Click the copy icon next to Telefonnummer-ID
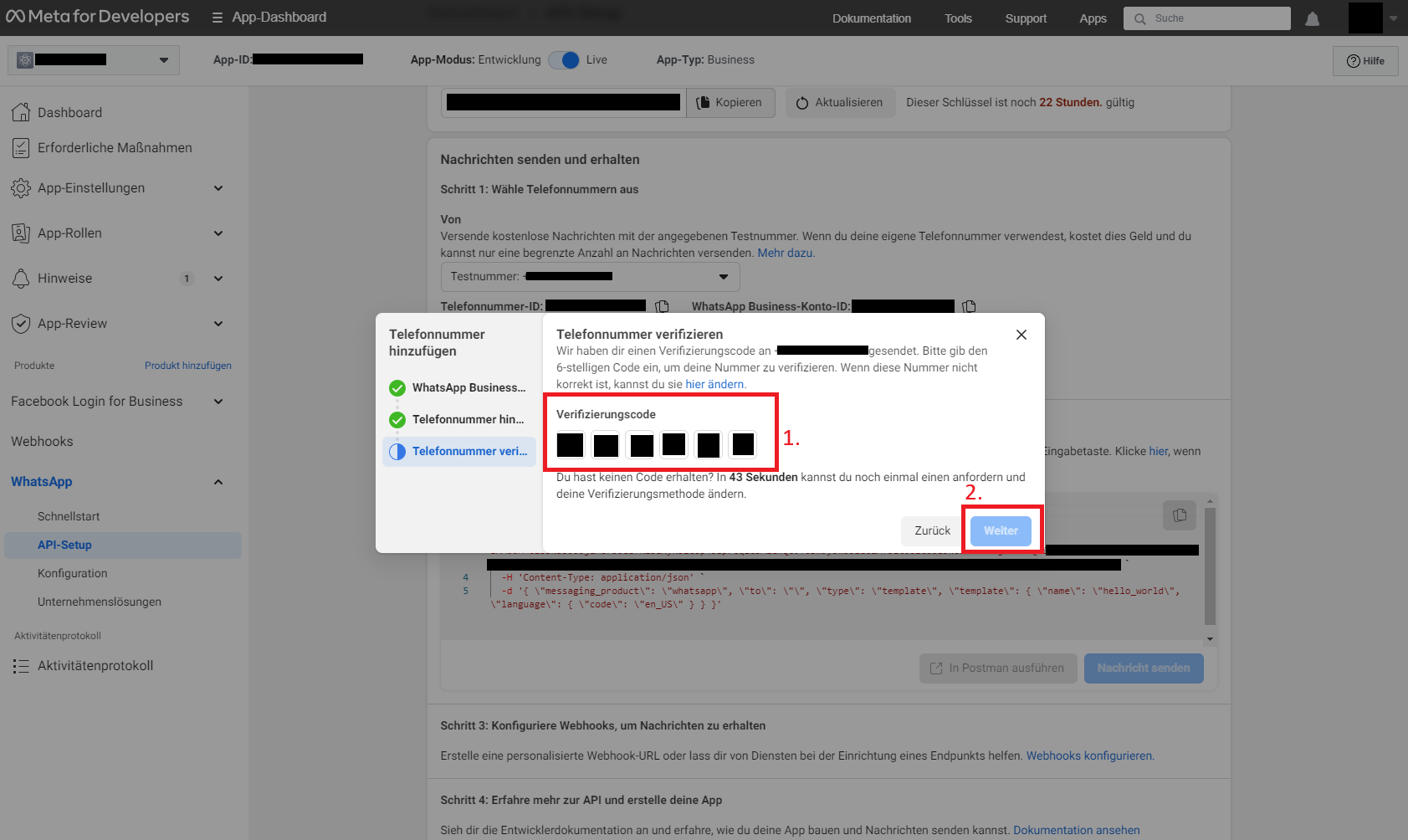Viewport: 1408px width, 840px height. [x=662, y=306]
